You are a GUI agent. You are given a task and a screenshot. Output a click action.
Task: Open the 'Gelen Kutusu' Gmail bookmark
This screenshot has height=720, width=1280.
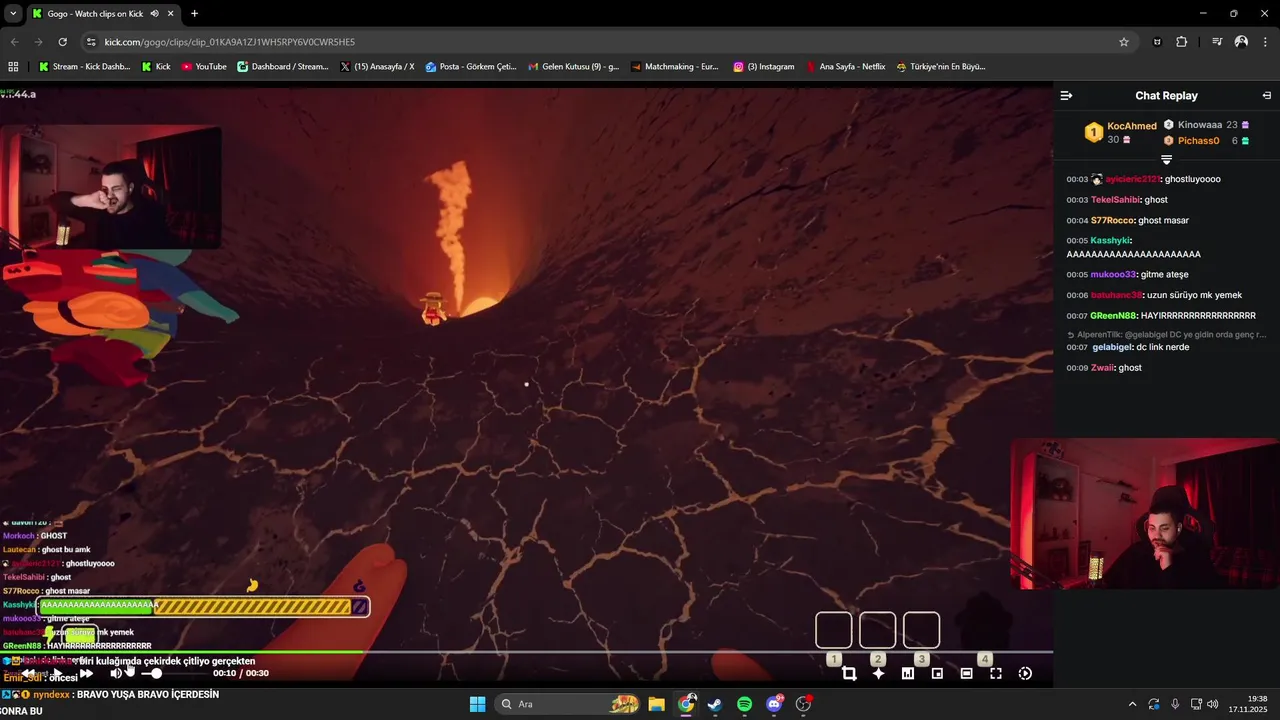574,67
